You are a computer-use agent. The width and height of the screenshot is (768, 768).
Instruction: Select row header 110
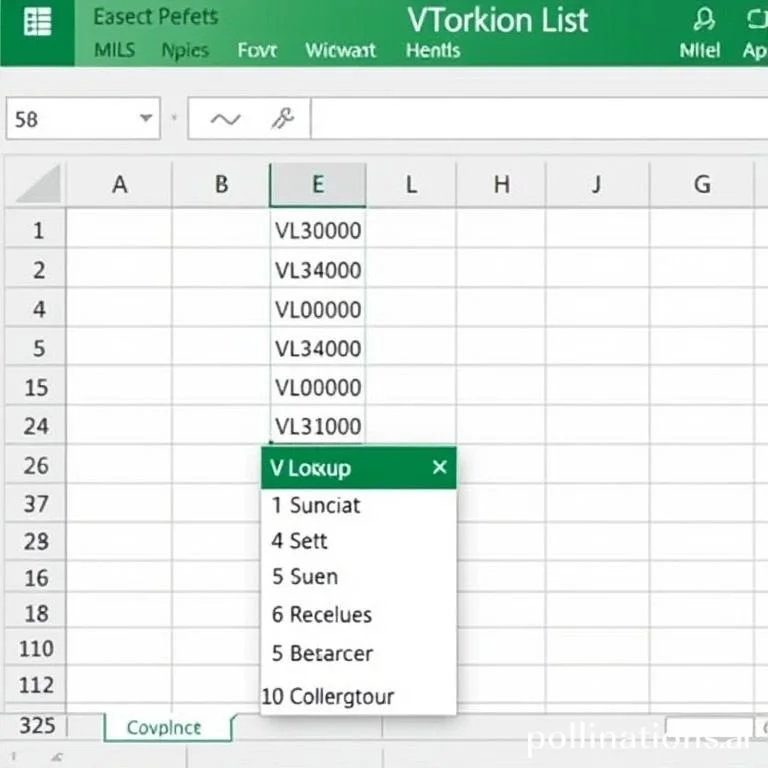(35, 648)
